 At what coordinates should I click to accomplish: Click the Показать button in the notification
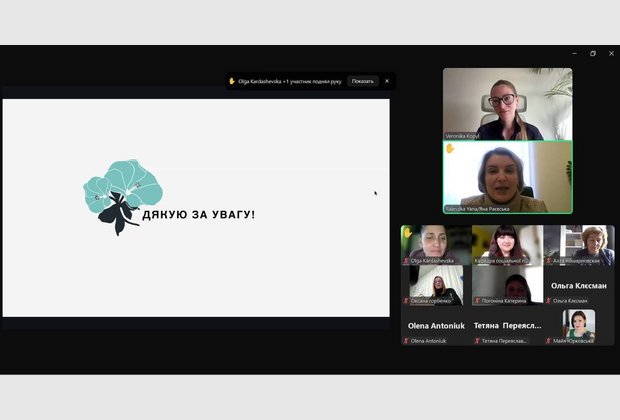coord(363,81)
